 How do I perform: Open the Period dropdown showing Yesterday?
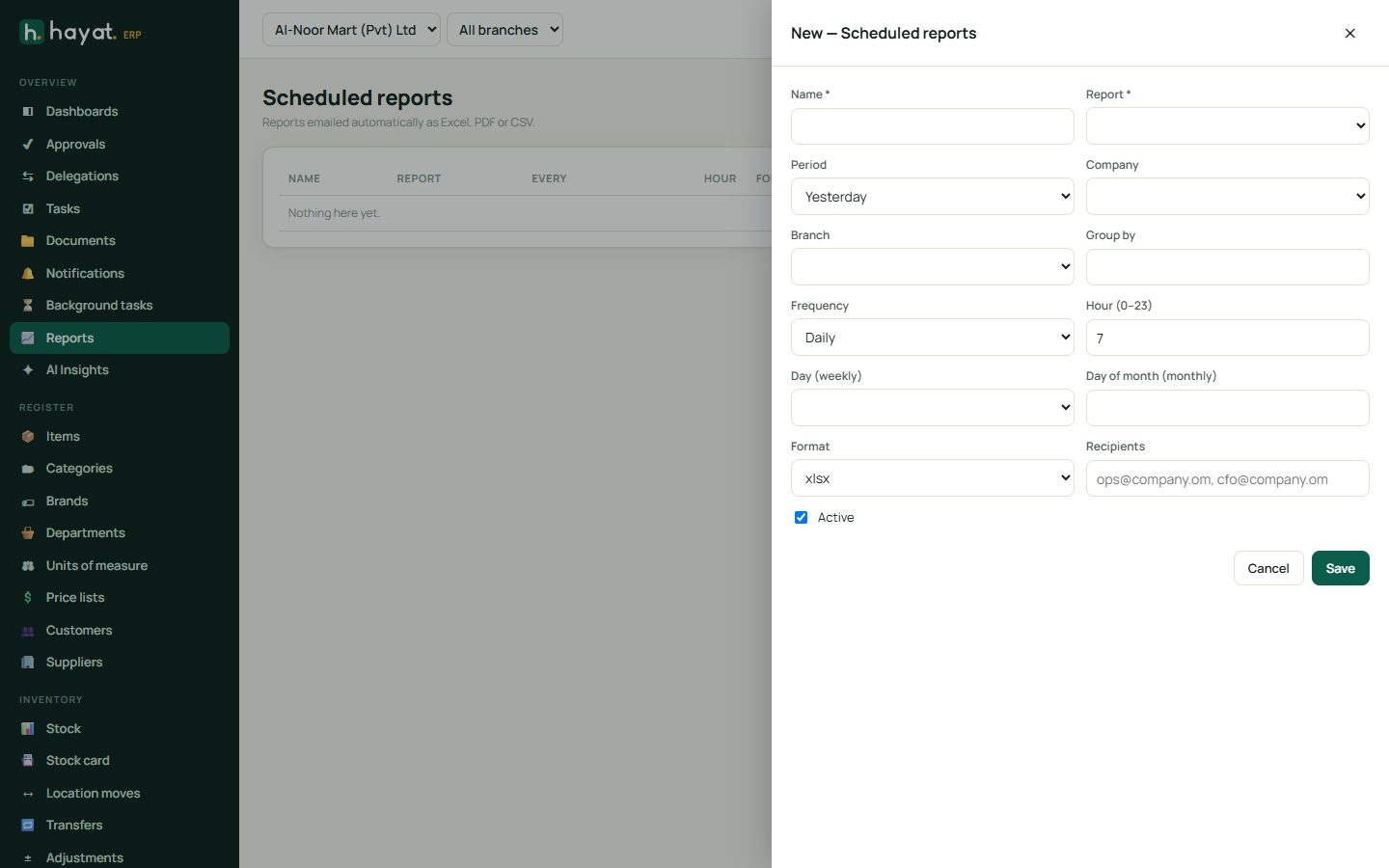(932, 197)
